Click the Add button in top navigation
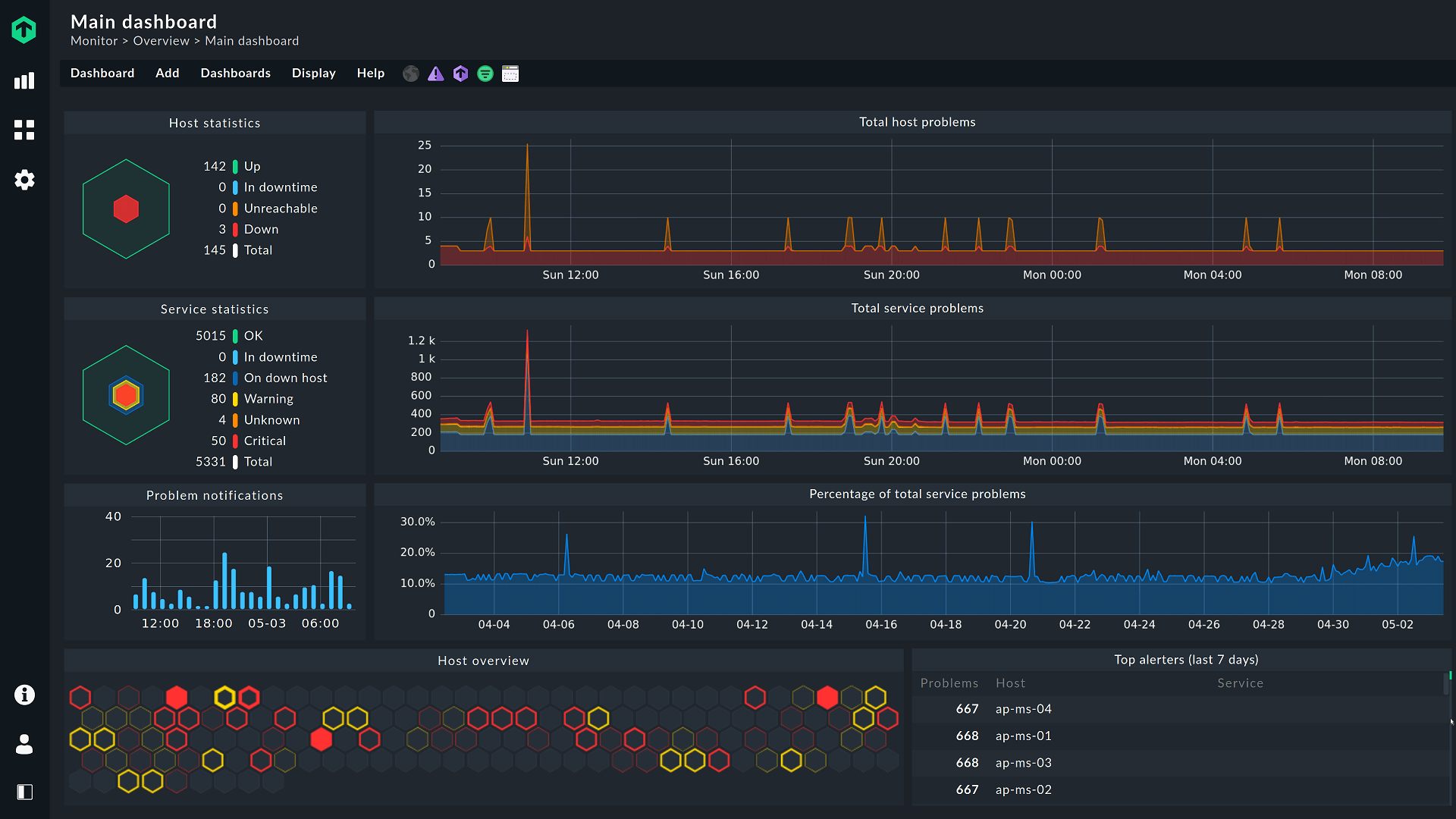1456x819 pixels. (x=166, y=73)
